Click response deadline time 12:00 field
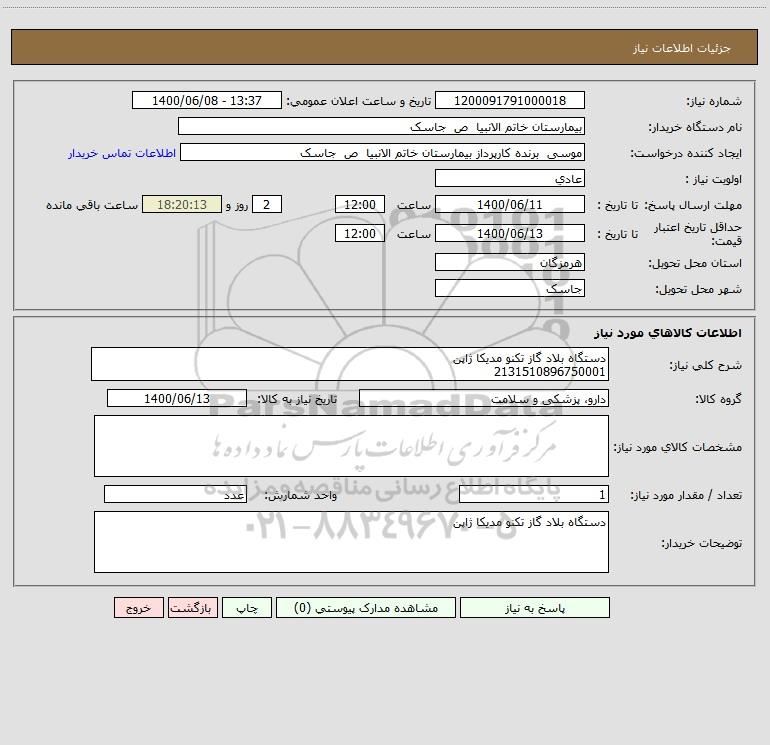The height and width of the screenshot is (745, 770). pos(359,204)
